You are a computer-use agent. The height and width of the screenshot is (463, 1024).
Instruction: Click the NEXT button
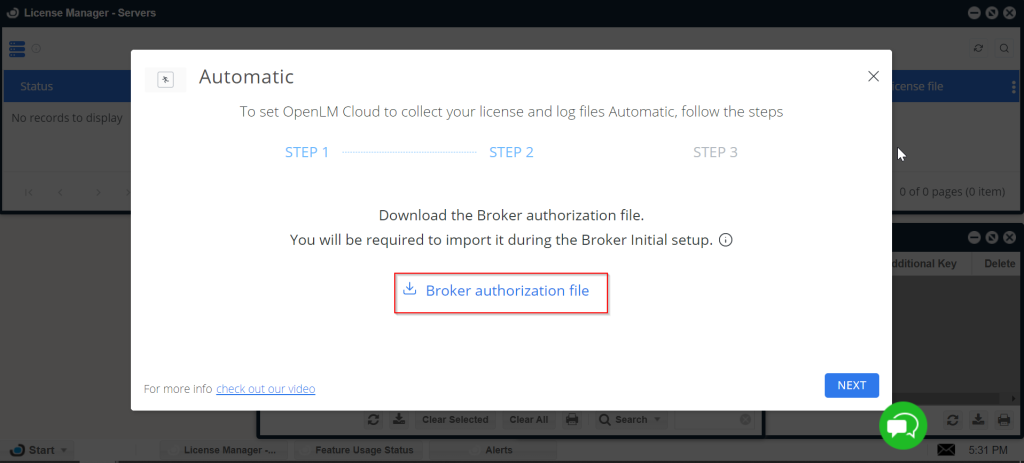point(851,385)
